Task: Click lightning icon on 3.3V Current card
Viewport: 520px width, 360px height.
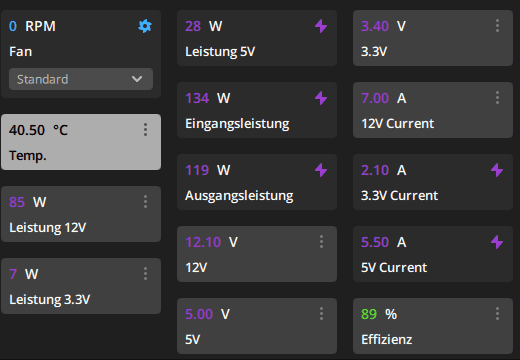Action: coord(497,170)
